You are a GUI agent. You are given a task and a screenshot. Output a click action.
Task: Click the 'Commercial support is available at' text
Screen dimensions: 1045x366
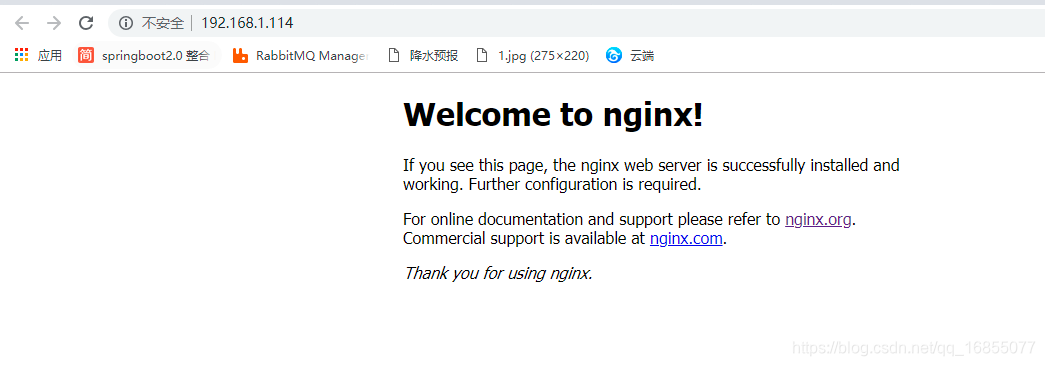click(x=524, y=239)
